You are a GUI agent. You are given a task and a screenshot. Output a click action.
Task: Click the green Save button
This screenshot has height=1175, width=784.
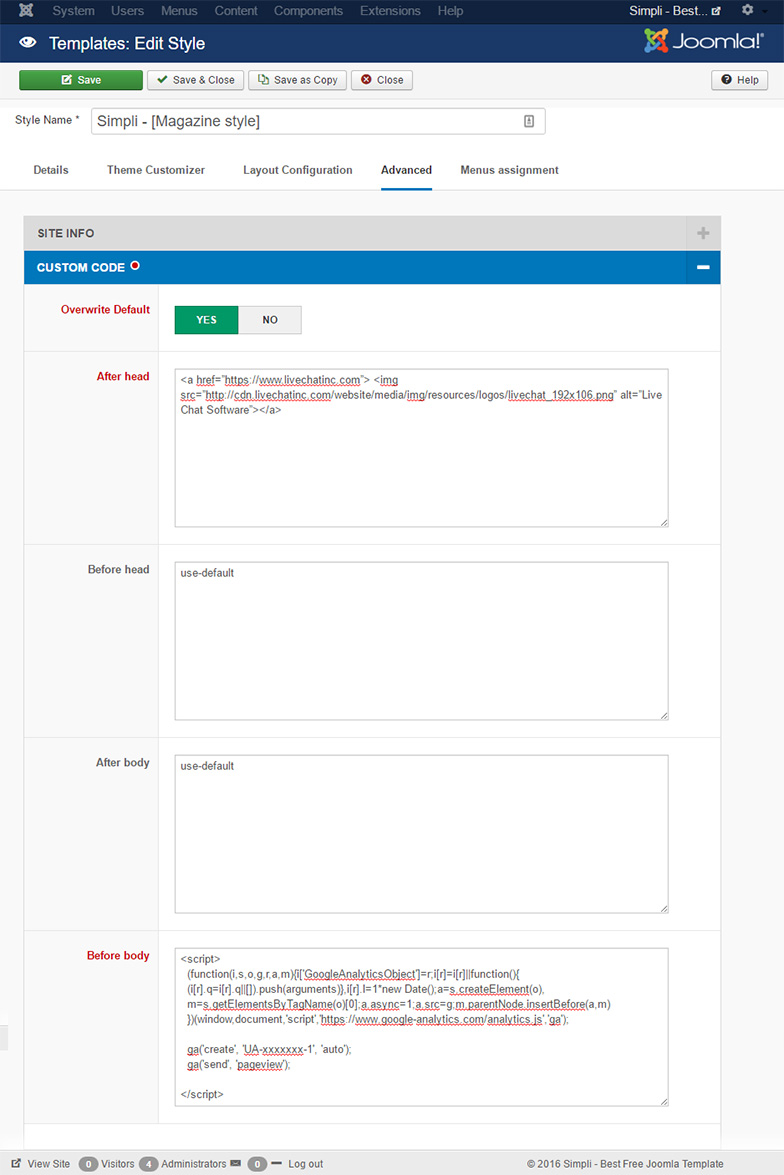pos(81,80)
